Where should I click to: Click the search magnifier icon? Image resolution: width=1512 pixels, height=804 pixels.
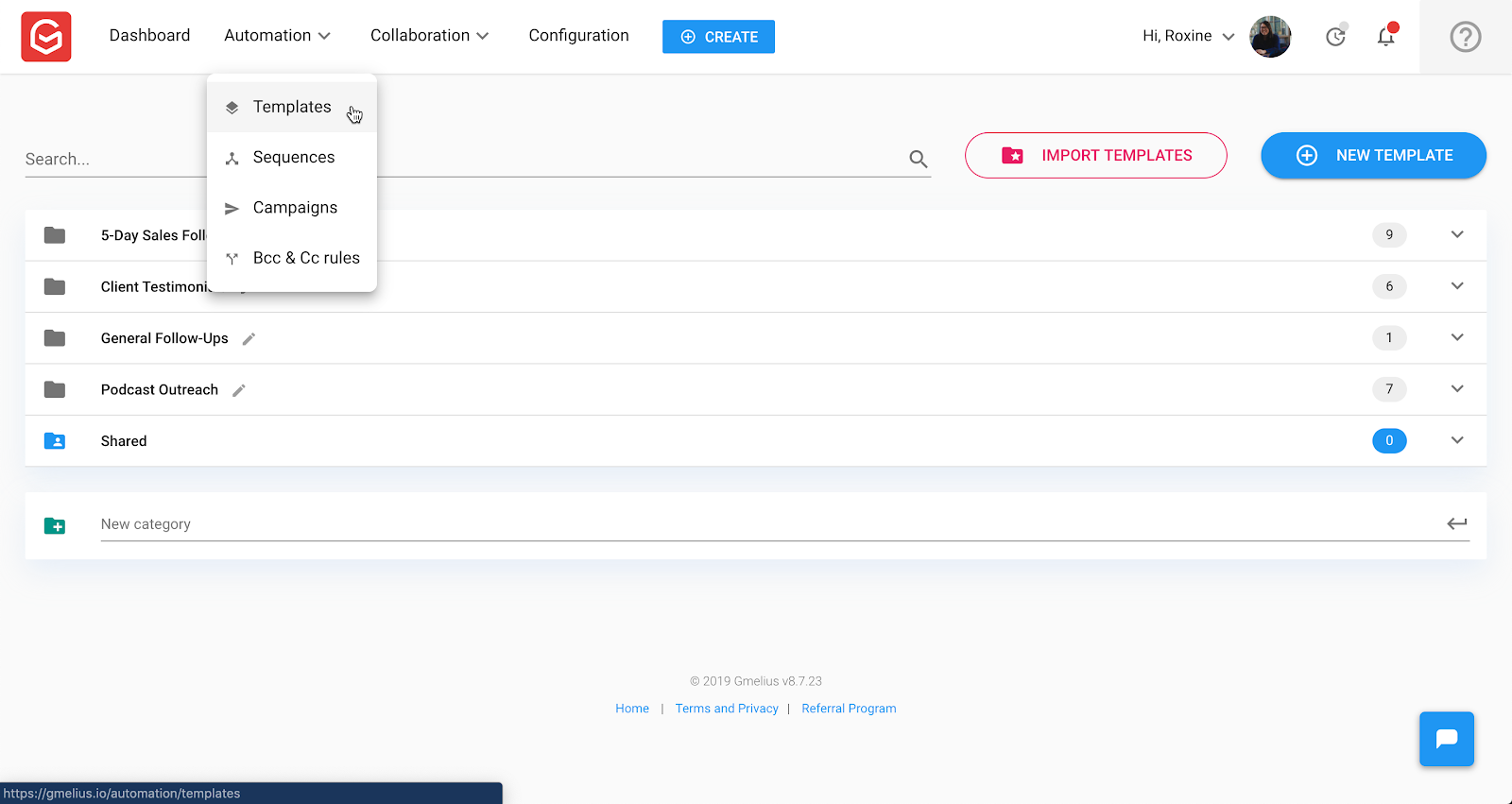(x=919, y=159)
